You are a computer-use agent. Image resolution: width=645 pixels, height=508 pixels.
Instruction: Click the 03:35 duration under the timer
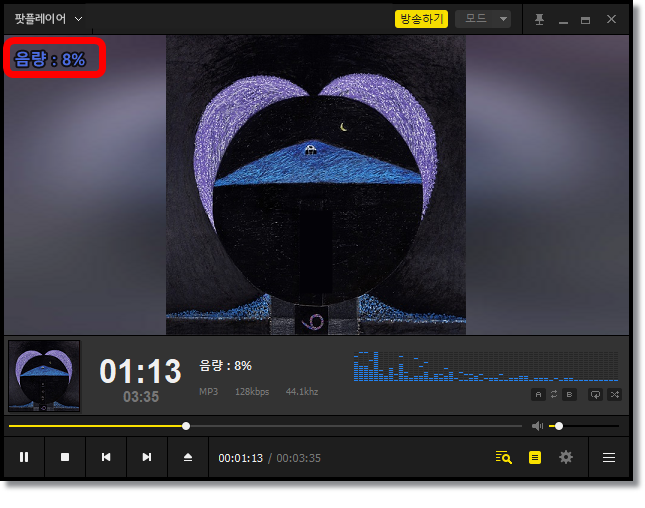pos(141,397)
